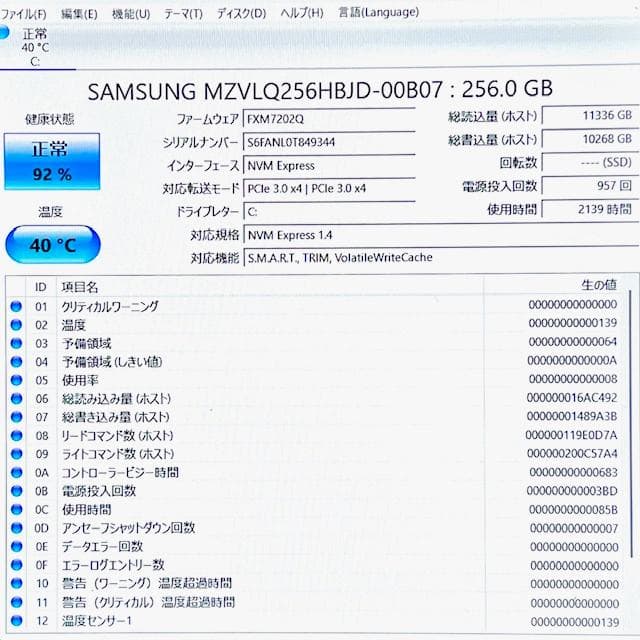
Task: Open the ファイル(F) menu
Action: point(23,14)
